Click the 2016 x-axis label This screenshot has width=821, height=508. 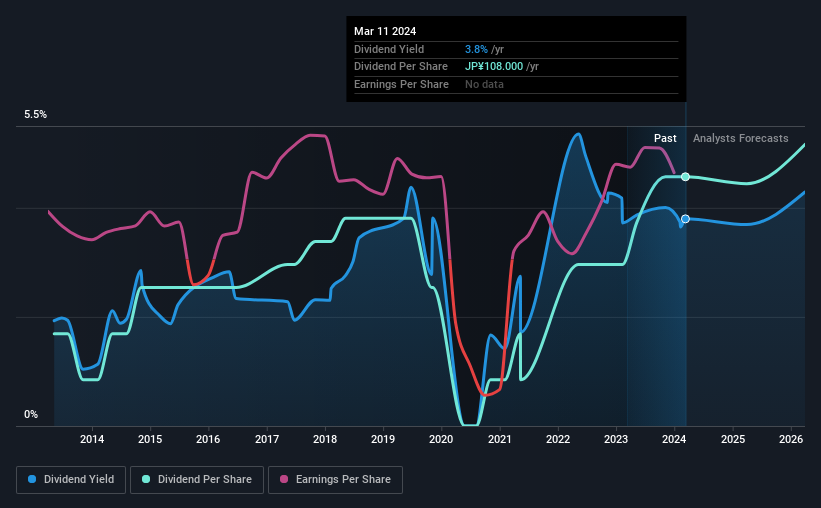(208, 439)
